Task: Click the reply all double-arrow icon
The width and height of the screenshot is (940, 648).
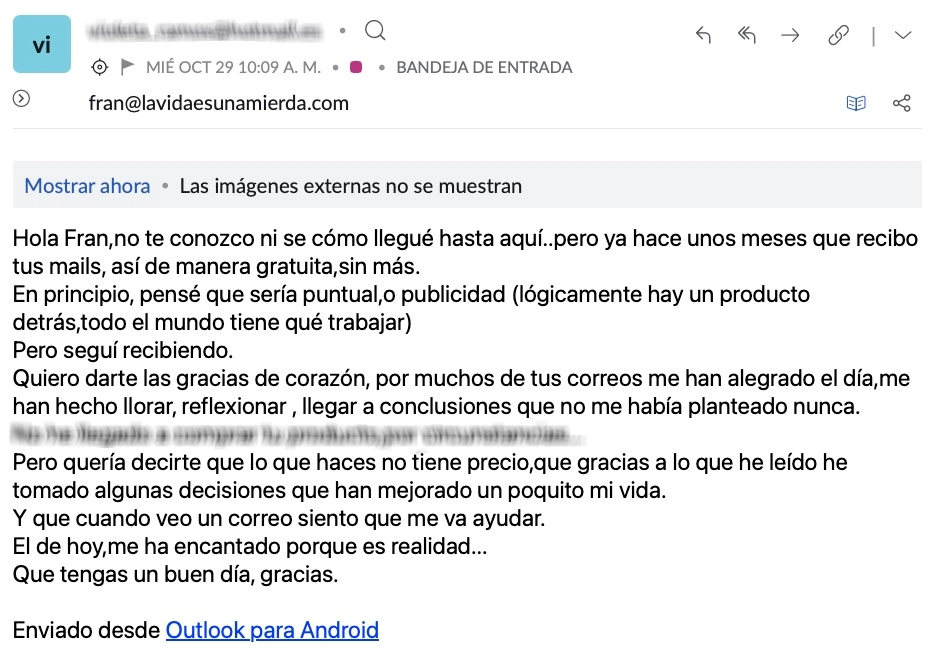Action: pyautogui.click(x=746, y=35)
